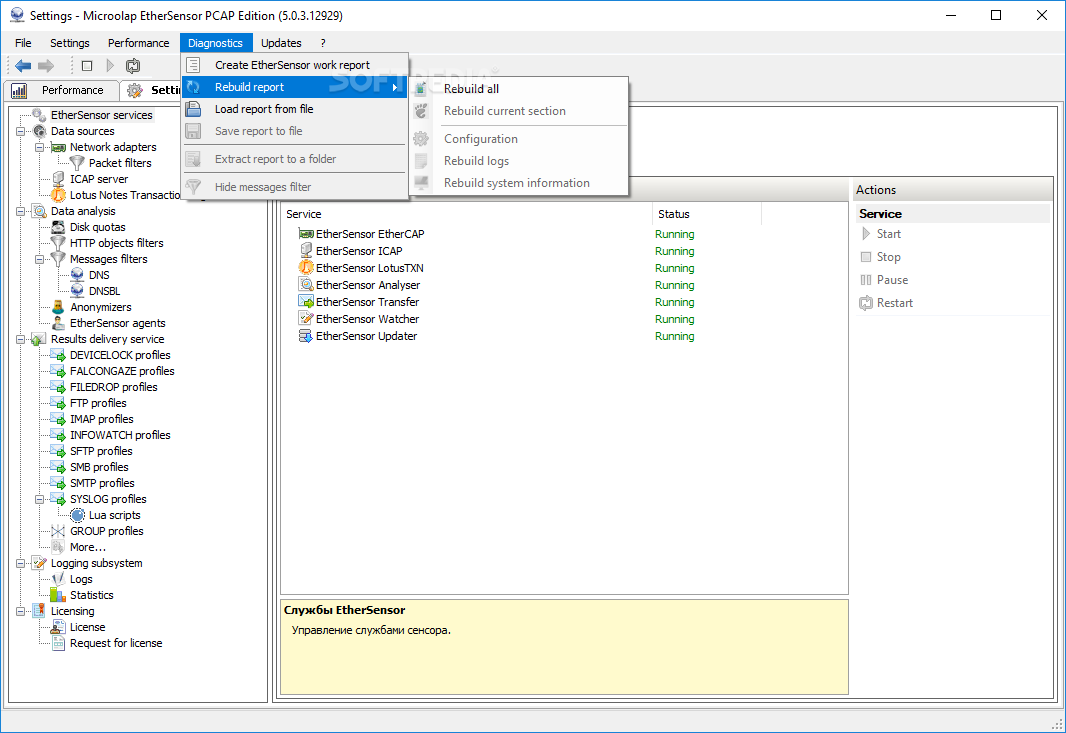Select HTTP objects filters tree item
The height and width of the screenshot is (733, 1066).
[116, 243]
